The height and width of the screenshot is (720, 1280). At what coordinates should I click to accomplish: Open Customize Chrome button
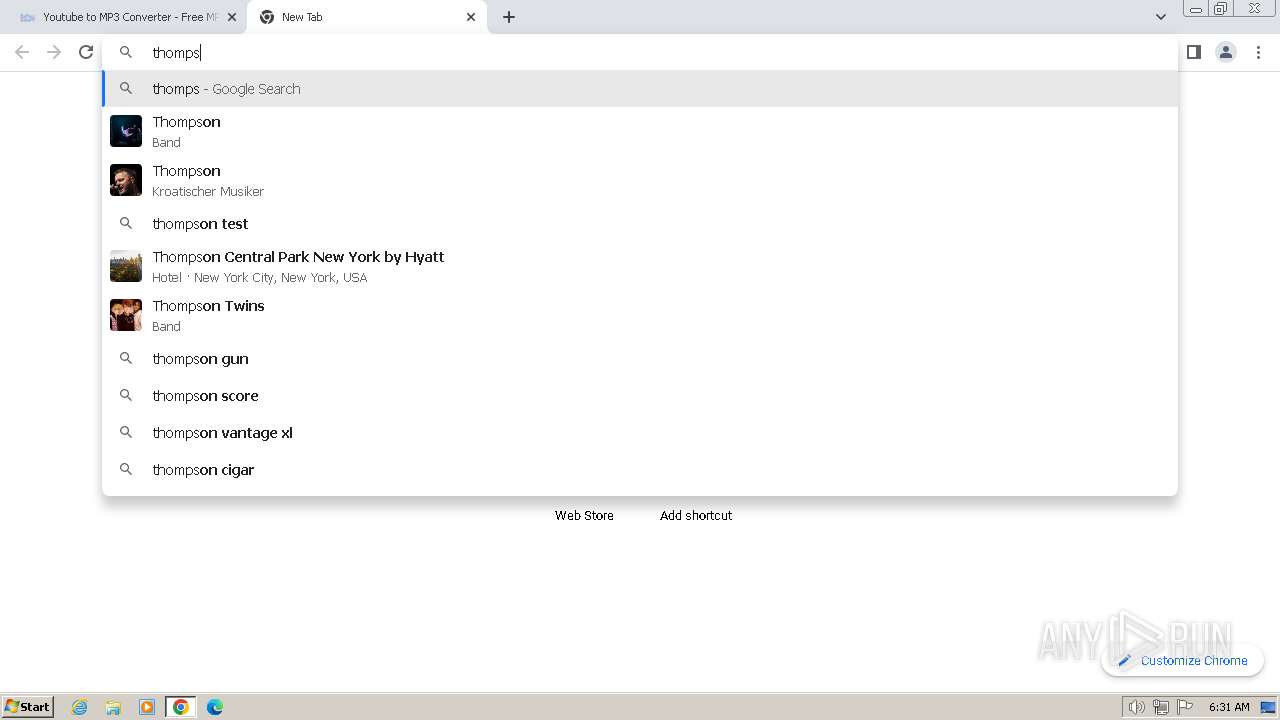(x=1183, y=660)
